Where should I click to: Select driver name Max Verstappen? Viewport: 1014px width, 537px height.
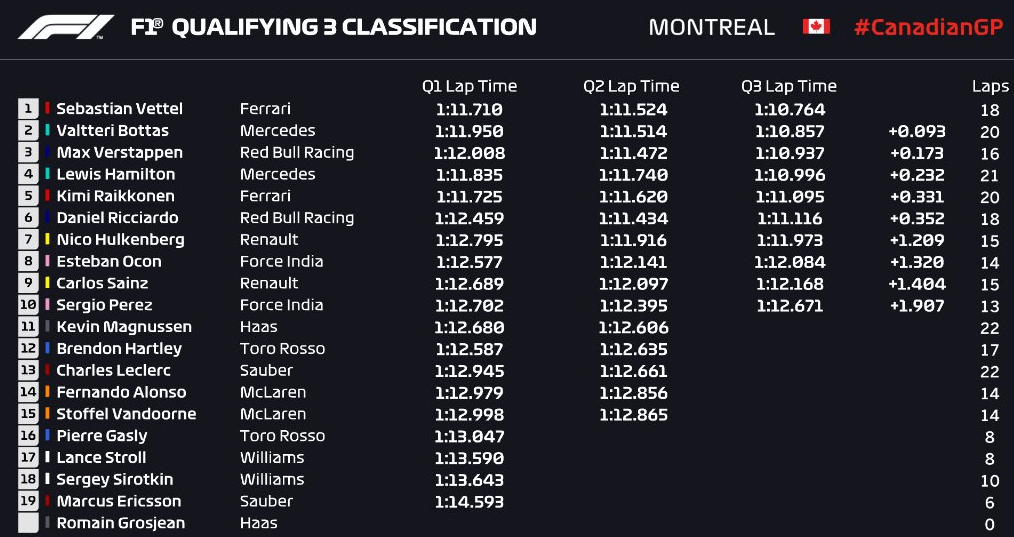point(120,153)
